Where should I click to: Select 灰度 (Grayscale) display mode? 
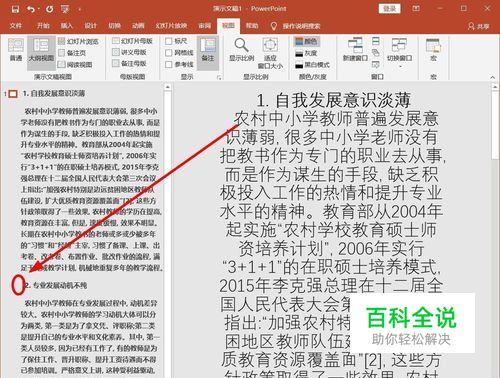tap(306, 53)
